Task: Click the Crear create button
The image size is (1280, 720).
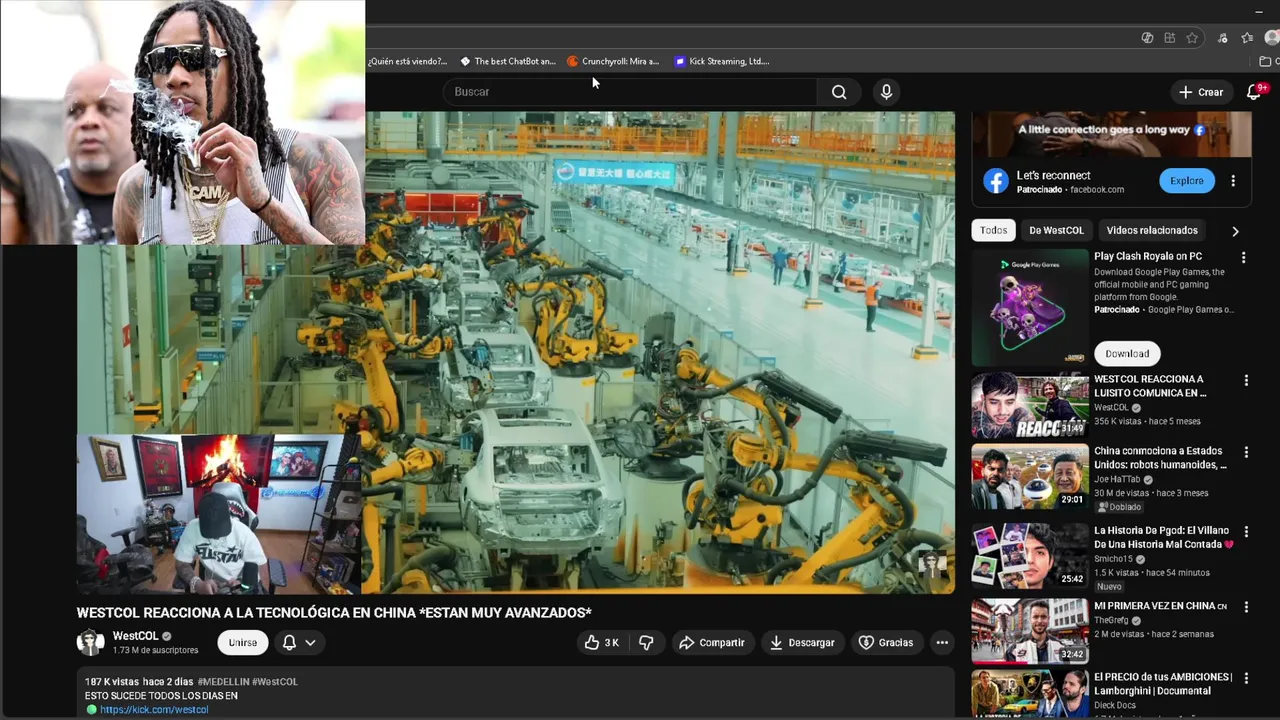Action: pos(1201,92)
